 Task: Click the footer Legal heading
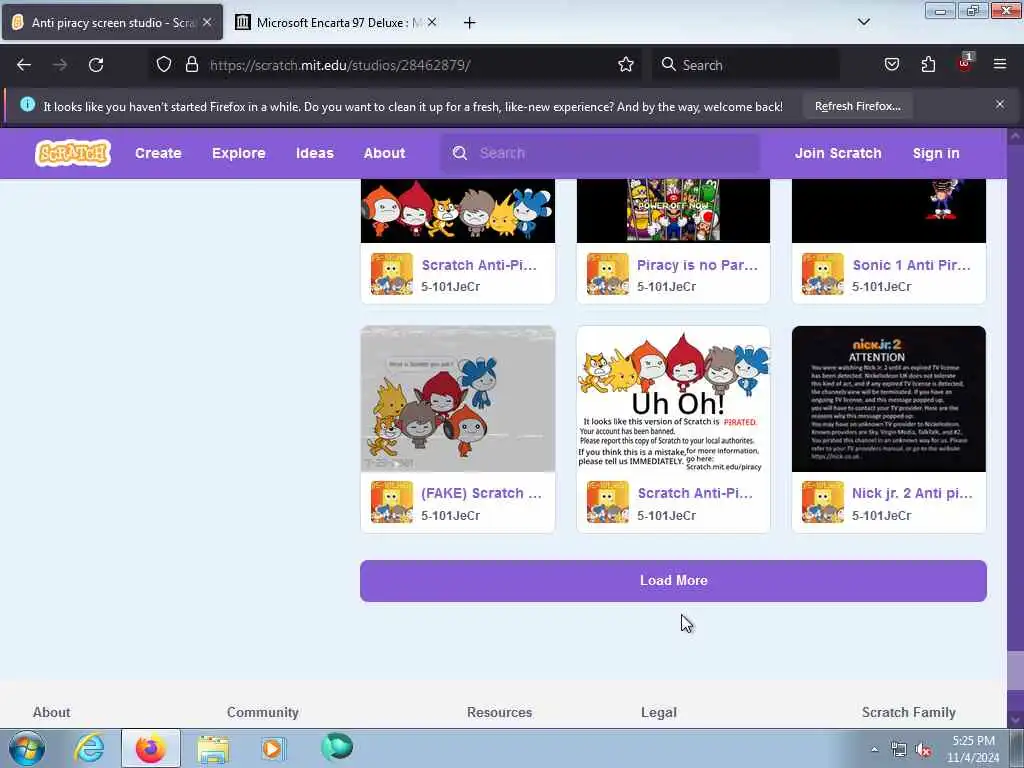click(658, 712)
